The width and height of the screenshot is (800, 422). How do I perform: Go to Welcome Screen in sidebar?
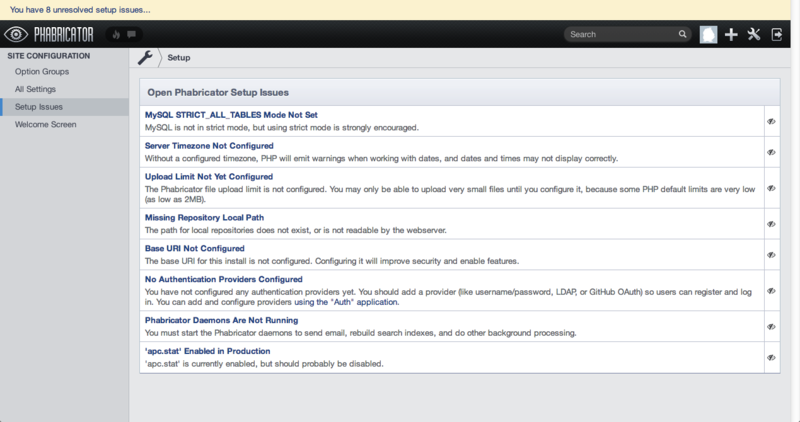click(45, 124)
